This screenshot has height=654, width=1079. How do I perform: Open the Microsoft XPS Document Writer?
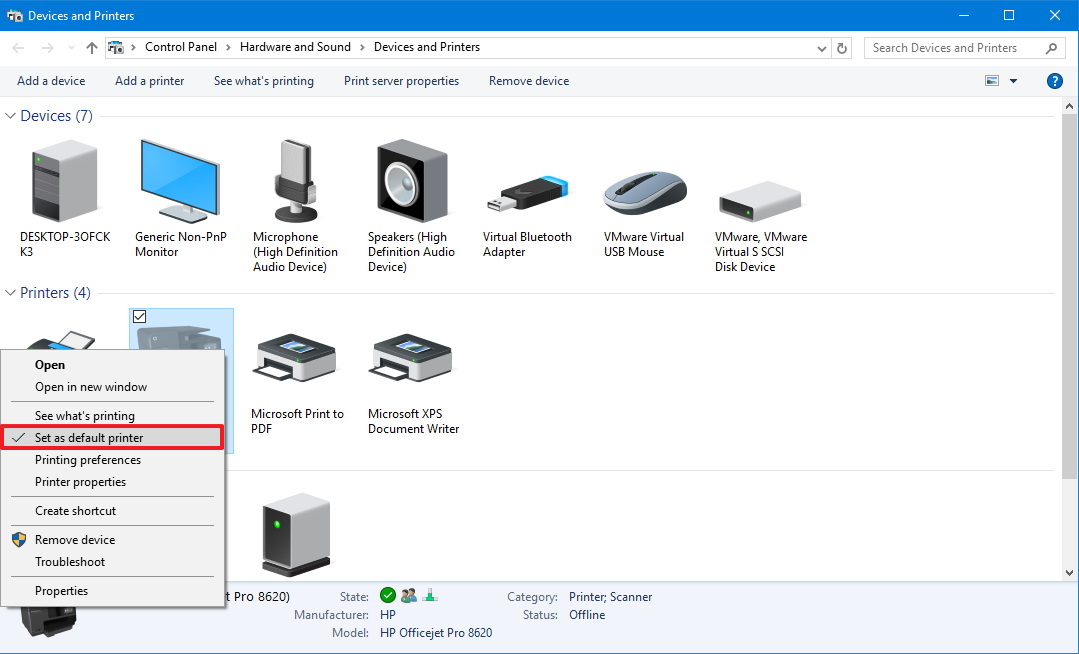tap(411, 360)
